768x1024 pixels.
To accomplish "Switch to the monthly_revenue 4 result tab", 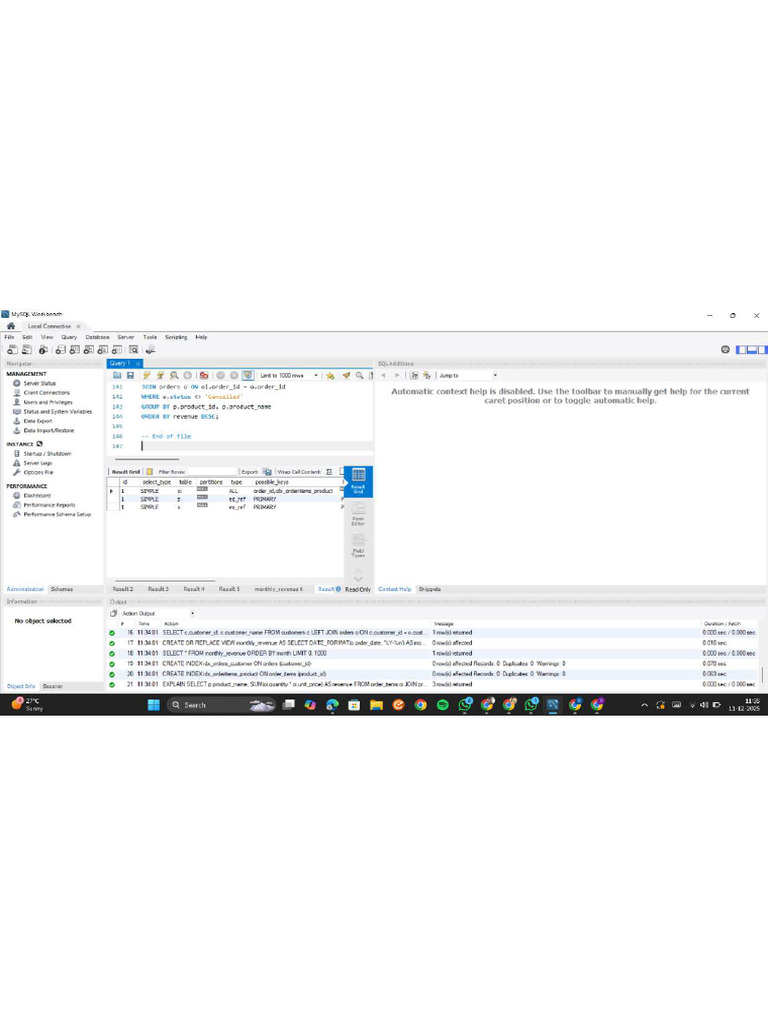I will (x=278, y=589).
